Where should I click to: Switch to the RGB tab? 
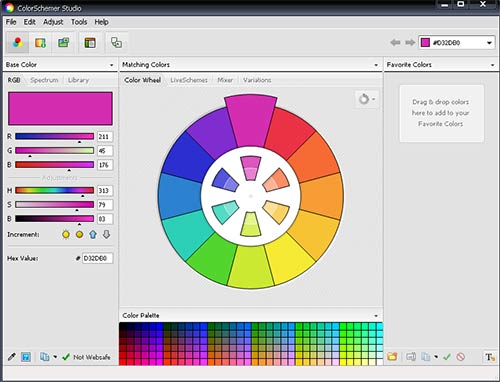[14, 80]
